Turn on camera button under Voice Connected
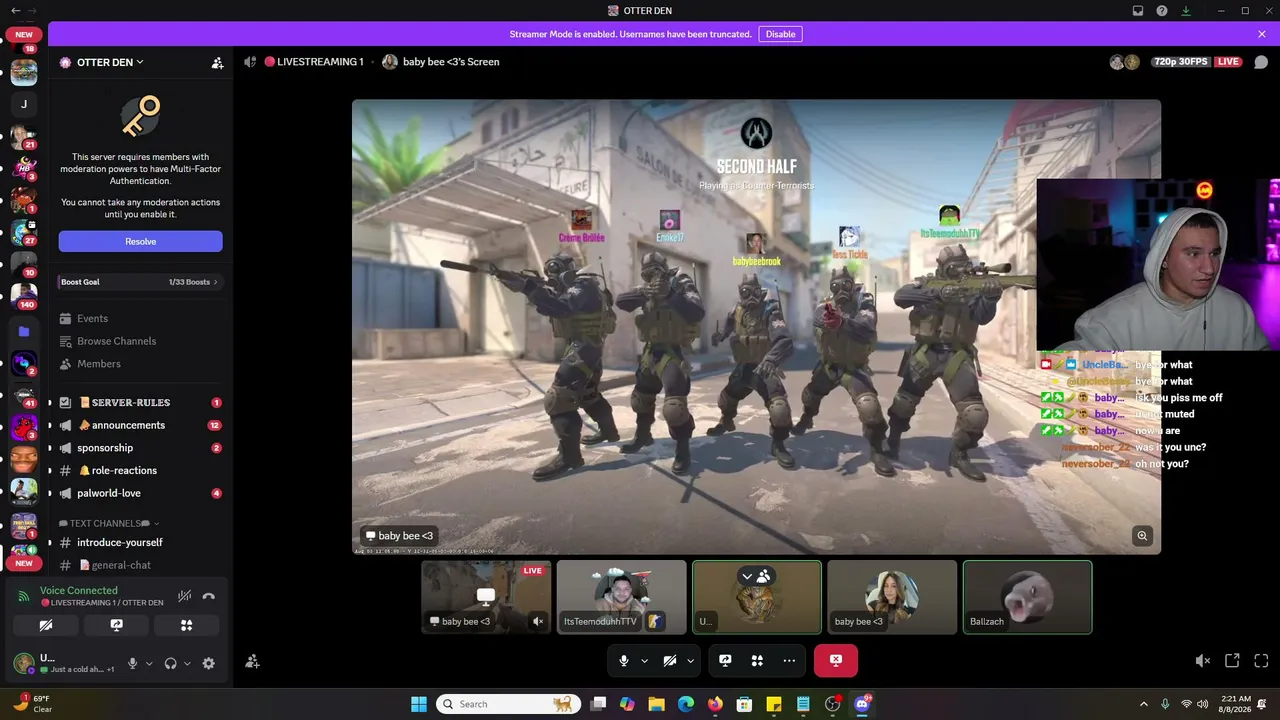Screen dimensions: 1280x720 click(46, 625)
